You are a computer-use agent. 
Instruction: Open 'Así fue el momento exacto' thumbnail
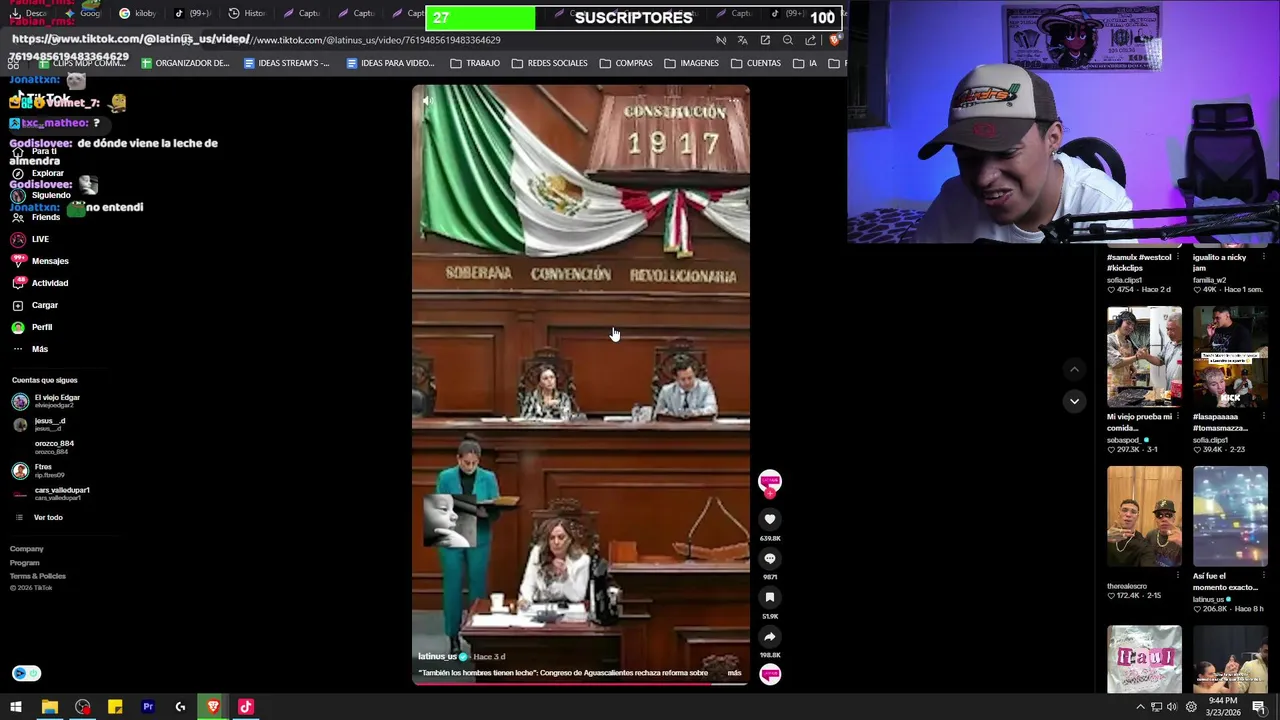point(1230,516)
